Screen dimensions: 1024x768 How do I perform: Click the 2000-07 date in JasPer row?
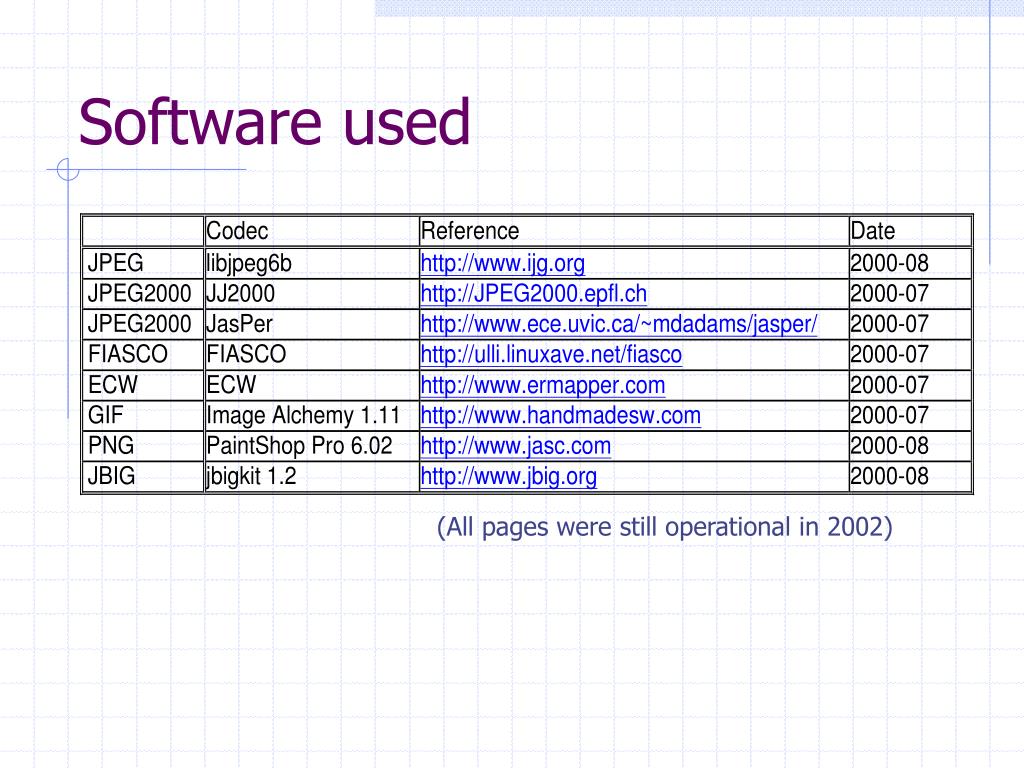click(x=889, y=324)
